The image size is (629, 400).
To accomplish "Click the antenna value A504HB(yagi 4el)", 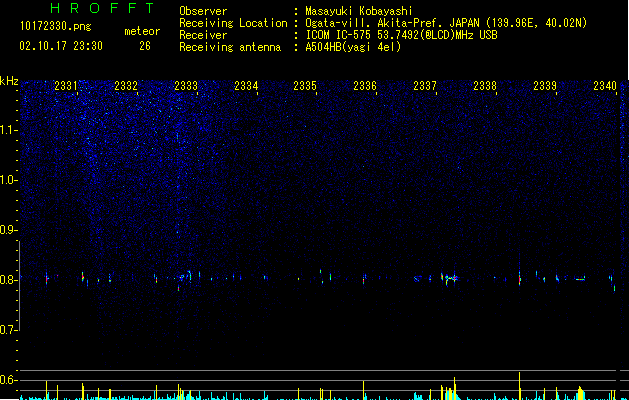I will click(353, 47).
